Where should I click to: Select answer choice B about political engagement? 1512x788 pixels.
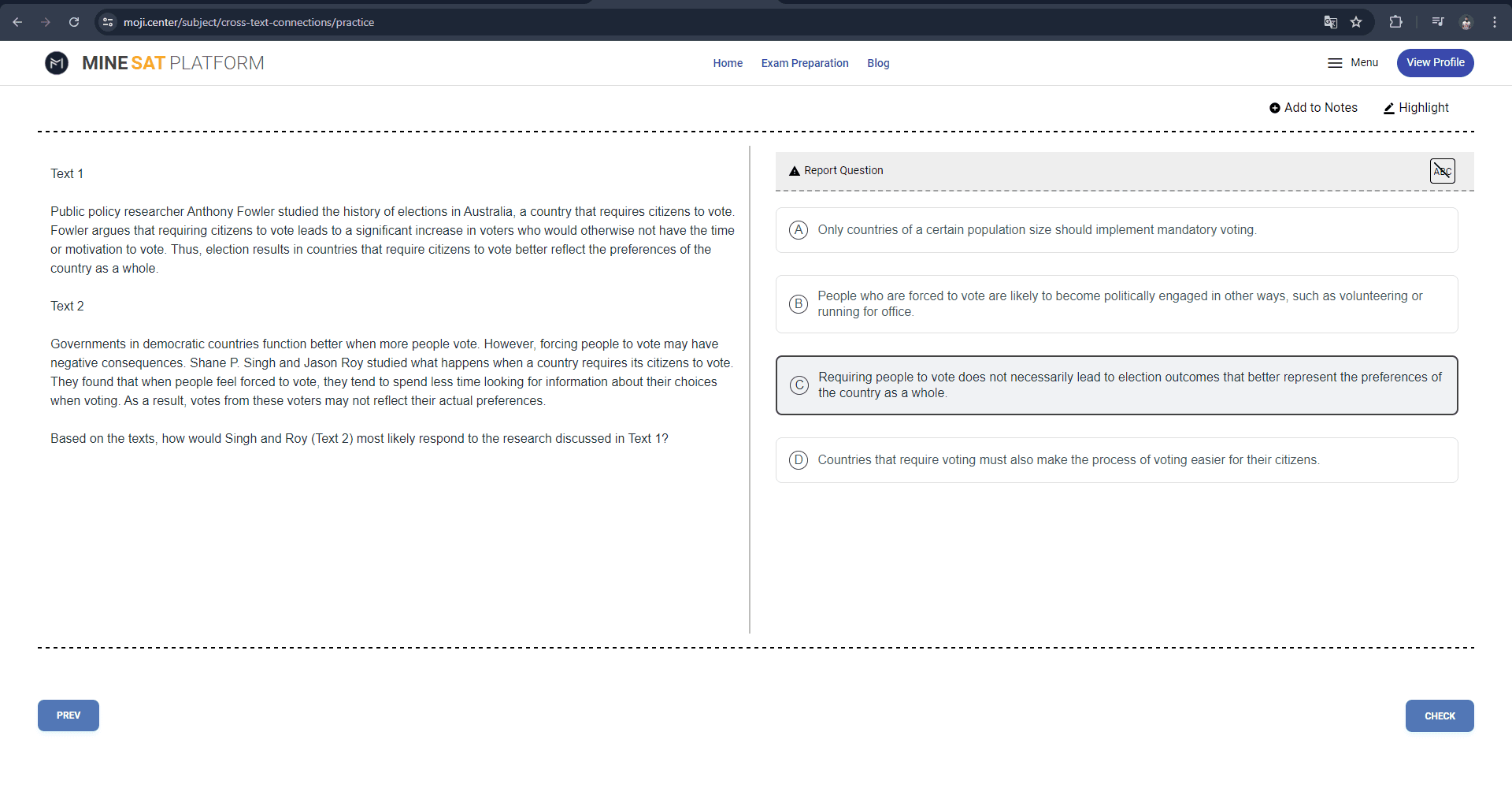(x=1117, y=304)
